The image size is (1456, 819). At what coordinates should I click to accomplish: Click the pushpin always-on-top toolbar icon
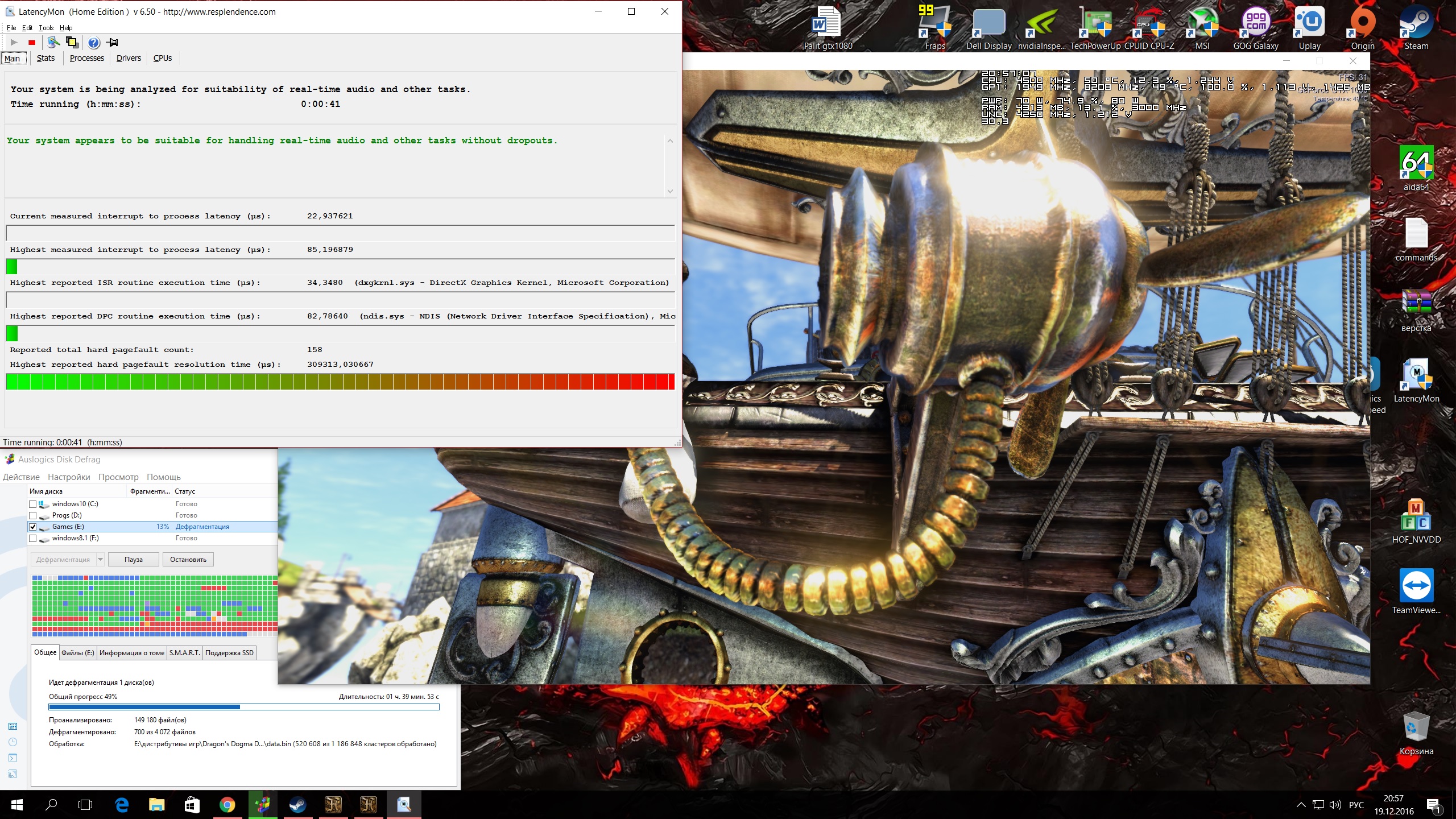tap(112, 43)
